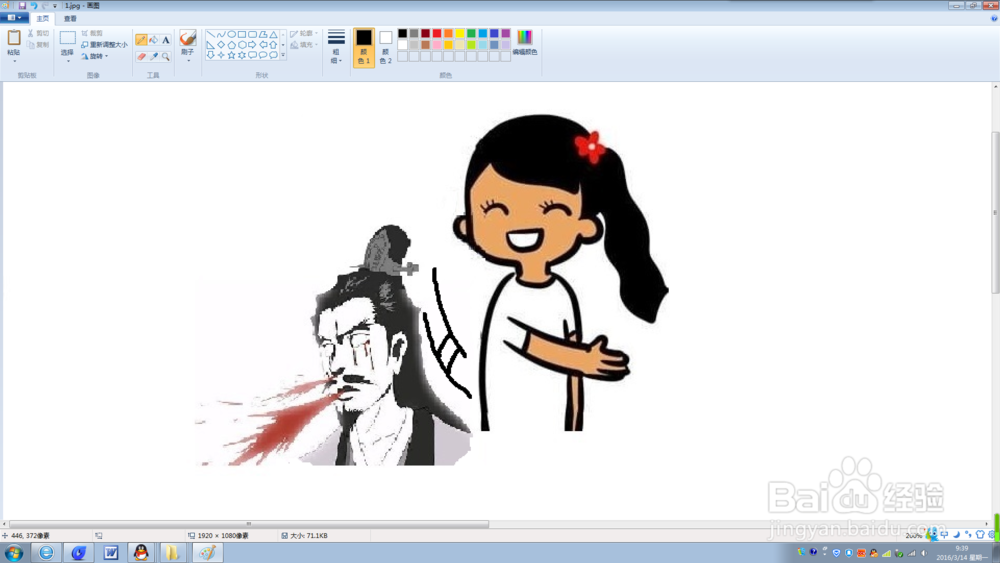The image size is (1000, 563).
Task: Pick the yellow color swatch
Action: (x=460, y=33)
